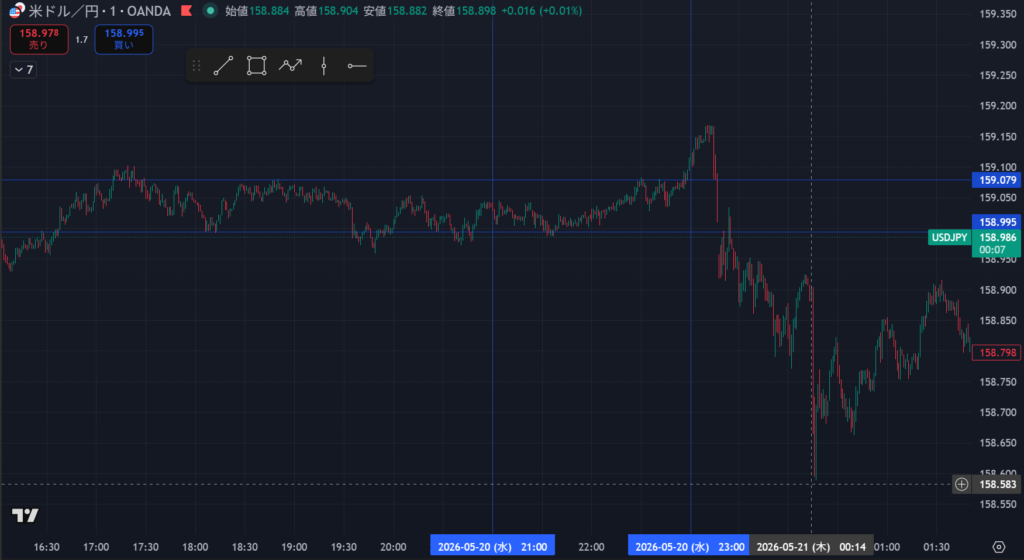The height and width of the screenshot is (560, 1024).
Task: Click the 158.900 price axis label
Action: coord(998,290)
